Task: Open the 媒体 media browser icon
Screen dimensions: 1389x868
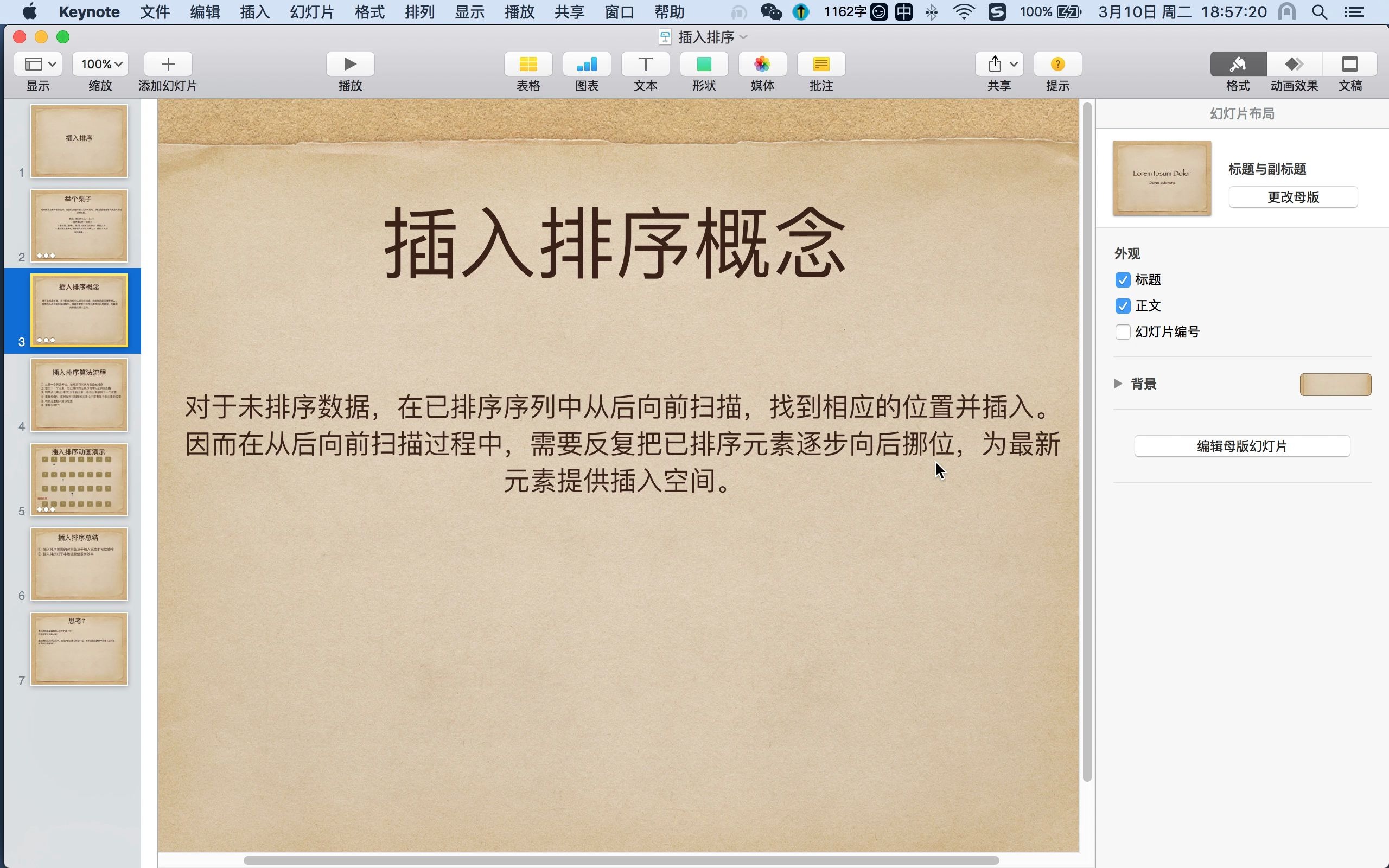Action: (762, 65)
